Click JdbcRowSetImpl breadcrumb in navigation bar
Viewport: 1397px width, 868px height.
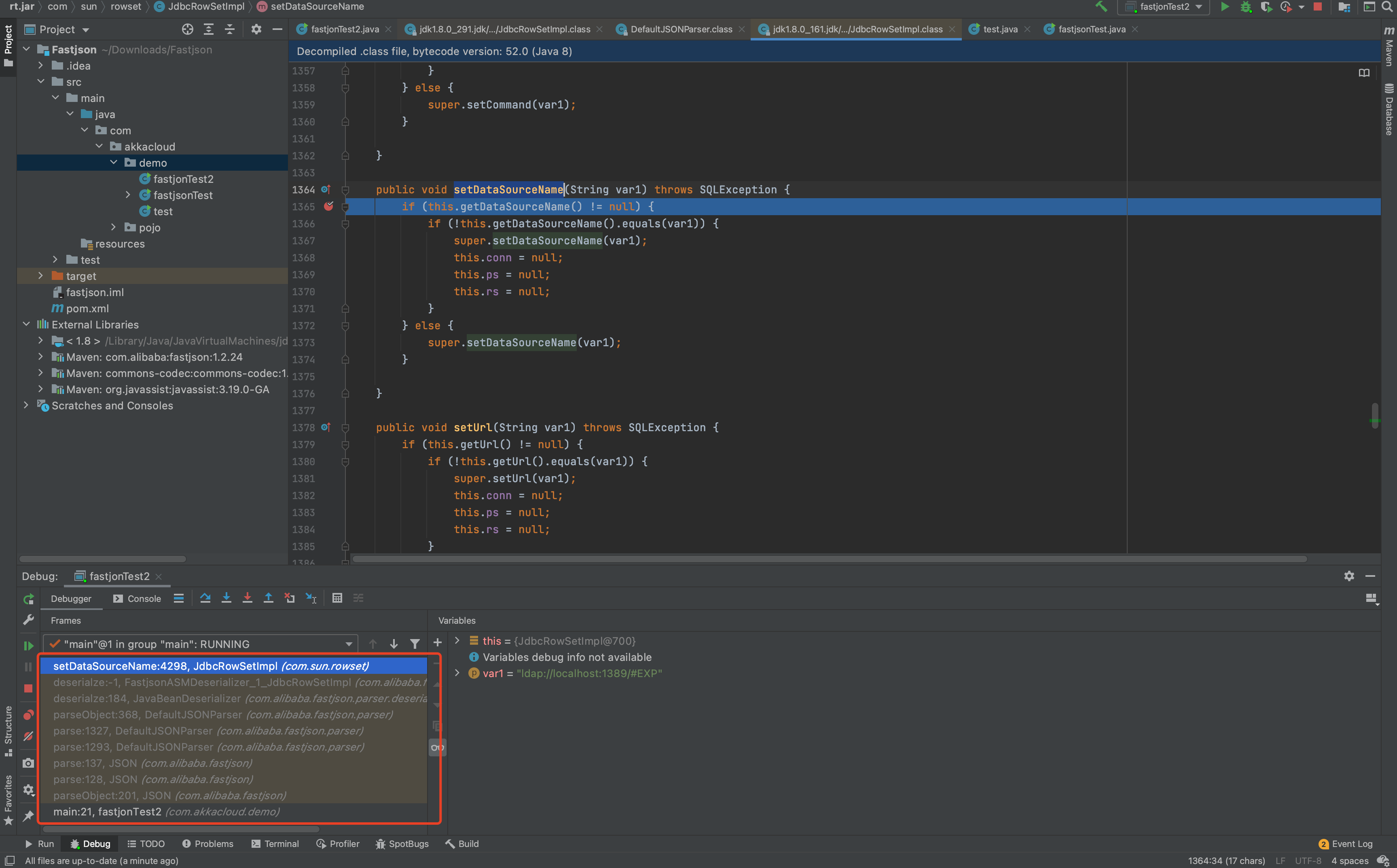200,6
